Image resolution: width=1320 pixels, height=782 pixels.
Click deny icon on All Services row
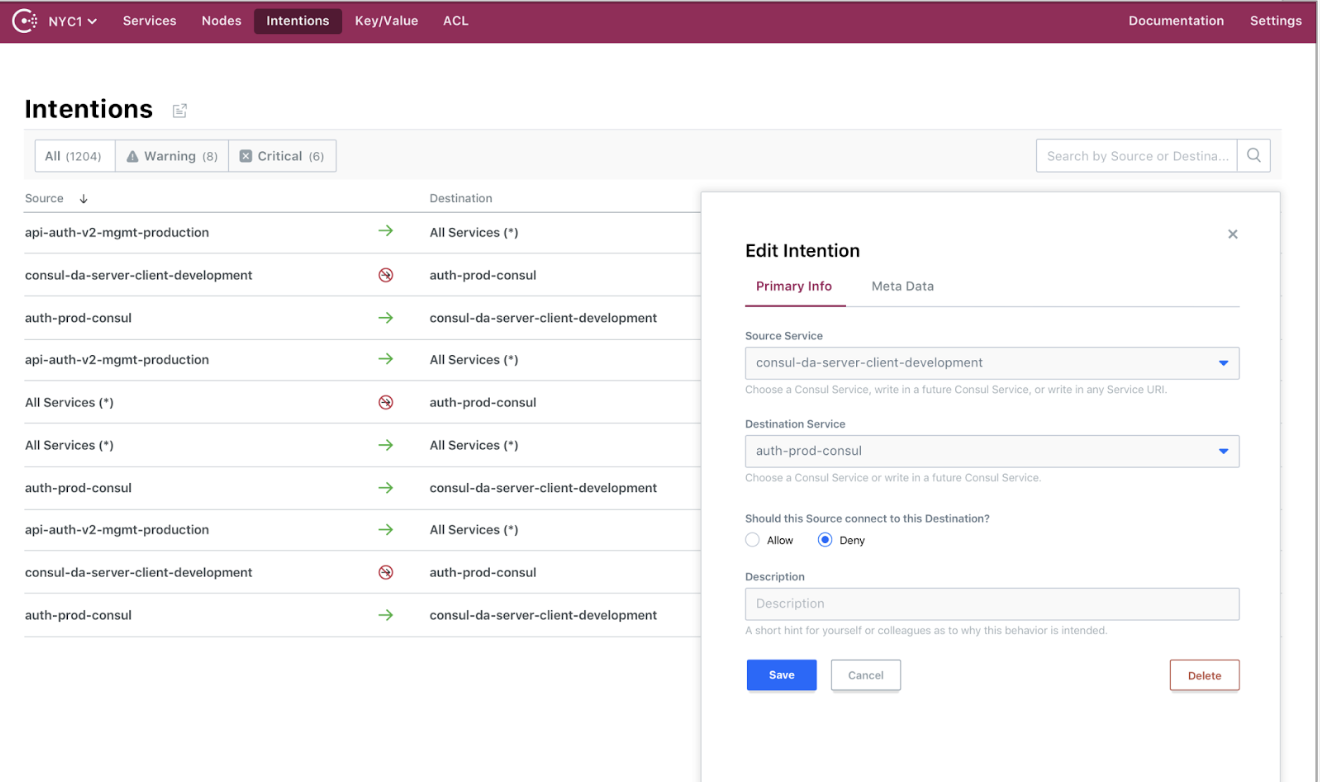pyautogui.click(x=385, y=403)
